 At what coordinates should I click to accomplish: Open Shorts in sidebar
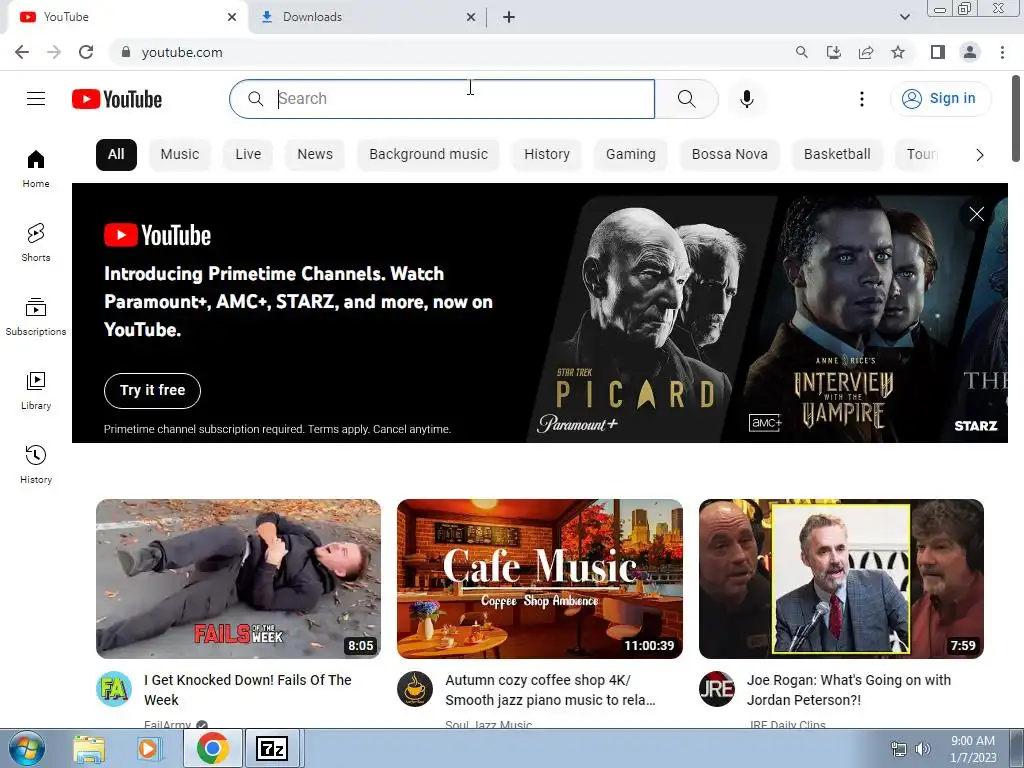36,242
